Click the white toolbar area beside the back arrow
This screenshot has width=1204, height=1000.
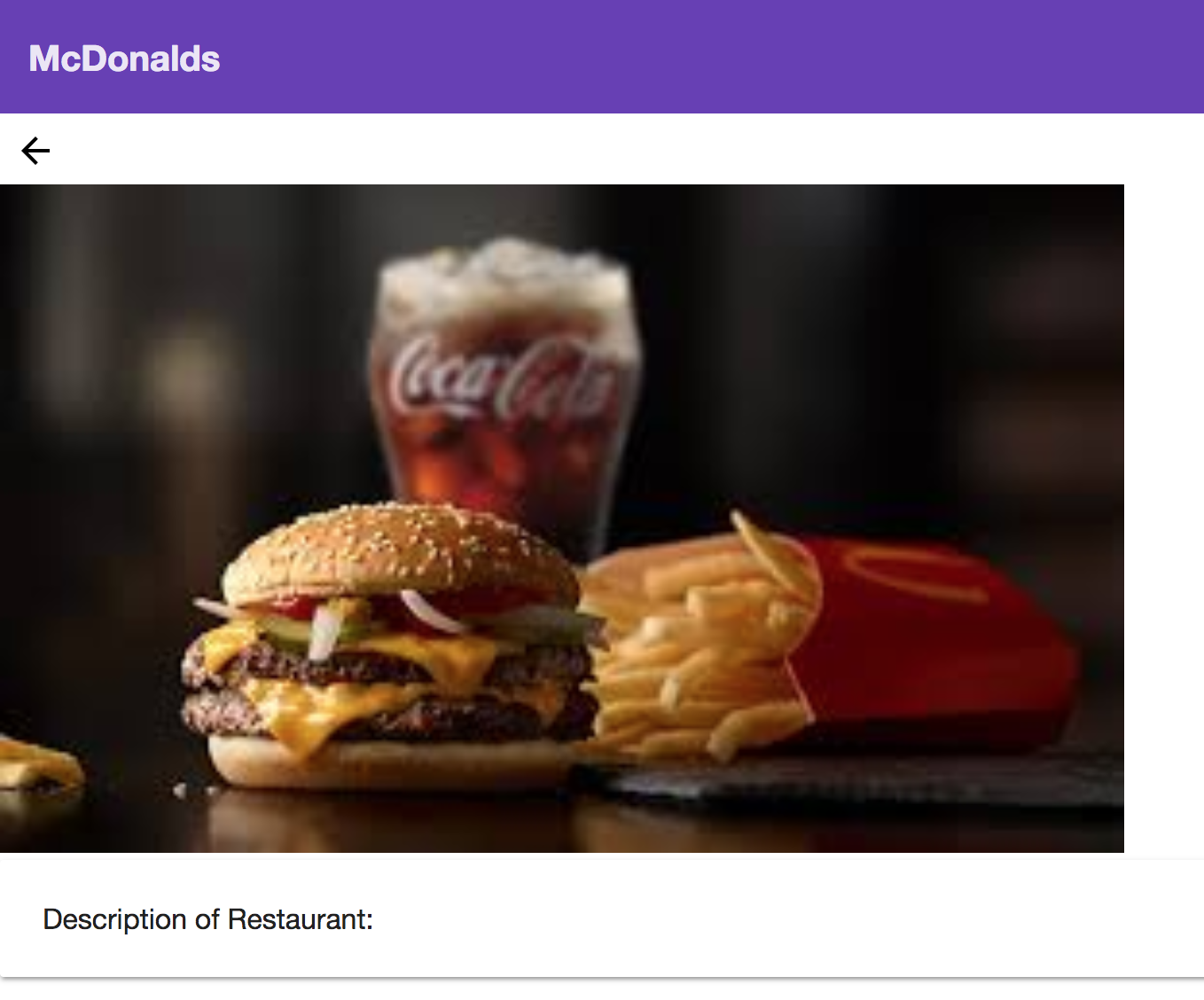621,149
